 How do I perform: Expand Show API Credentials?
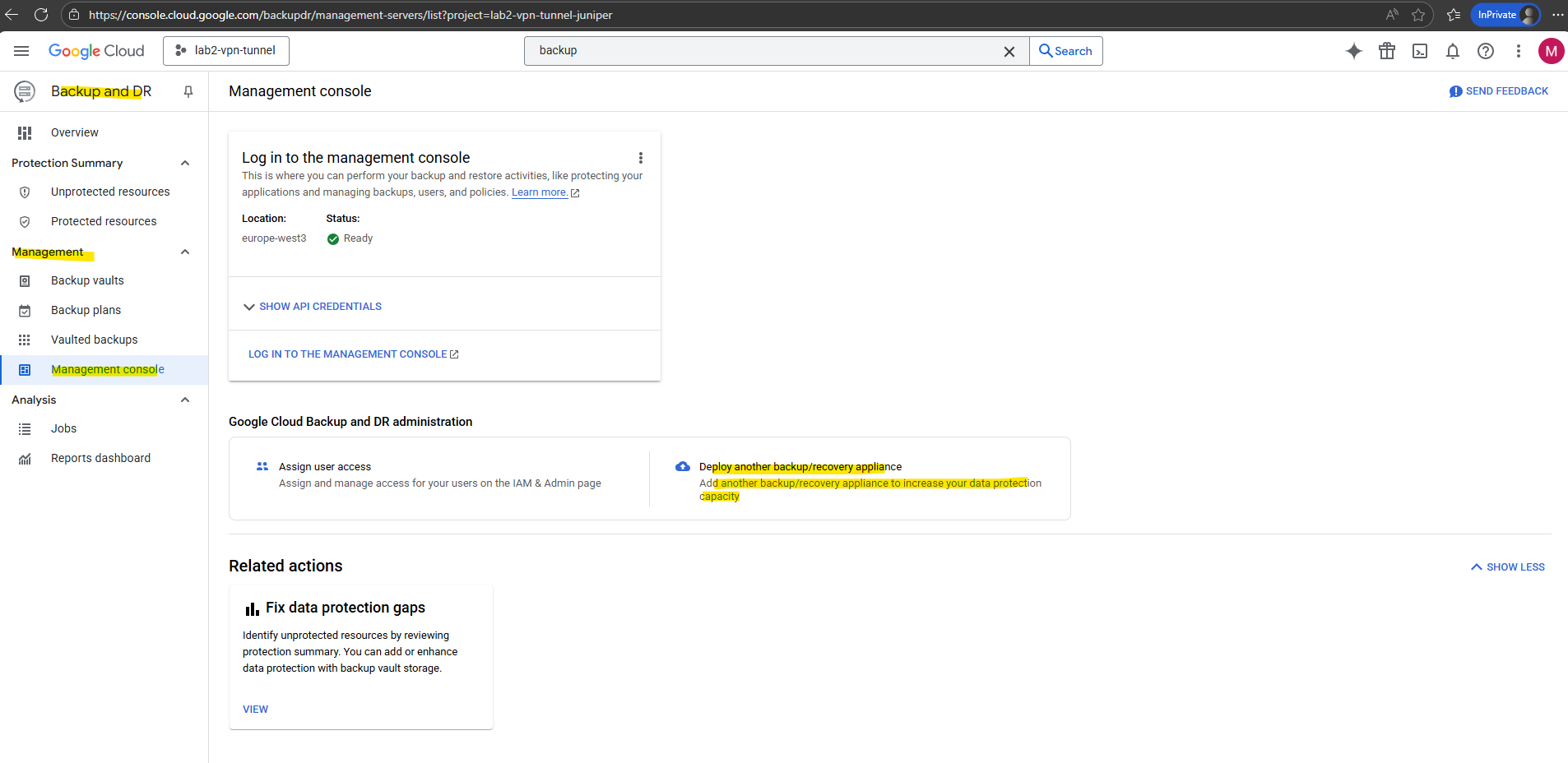(313, 307)
